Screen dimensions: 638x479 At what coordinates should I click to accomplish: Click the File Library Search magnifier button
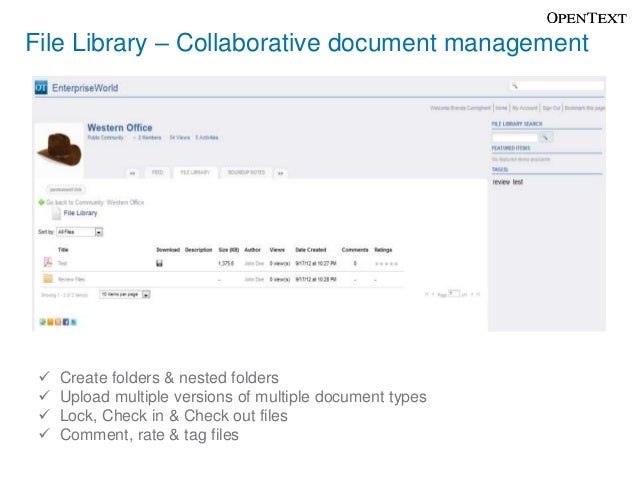(x=545, y=138)
